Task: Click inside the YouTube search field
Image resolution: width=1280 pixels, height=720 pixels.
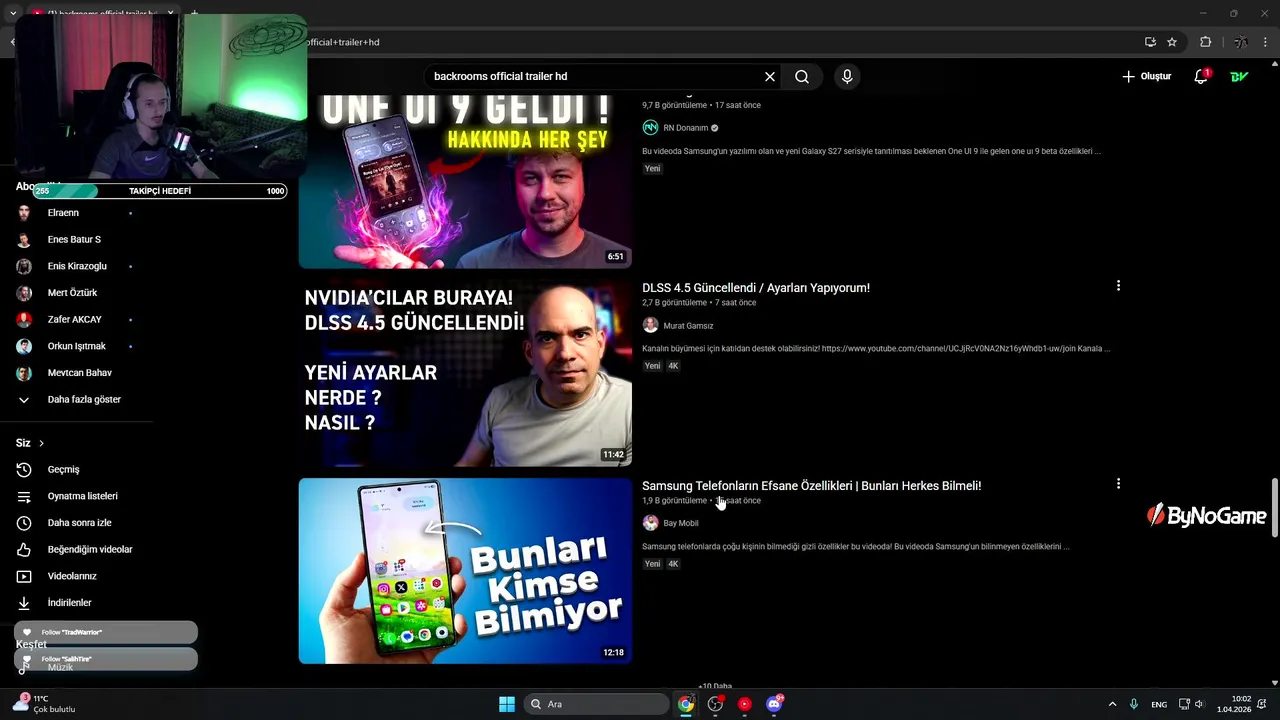Action: point(594,77)
